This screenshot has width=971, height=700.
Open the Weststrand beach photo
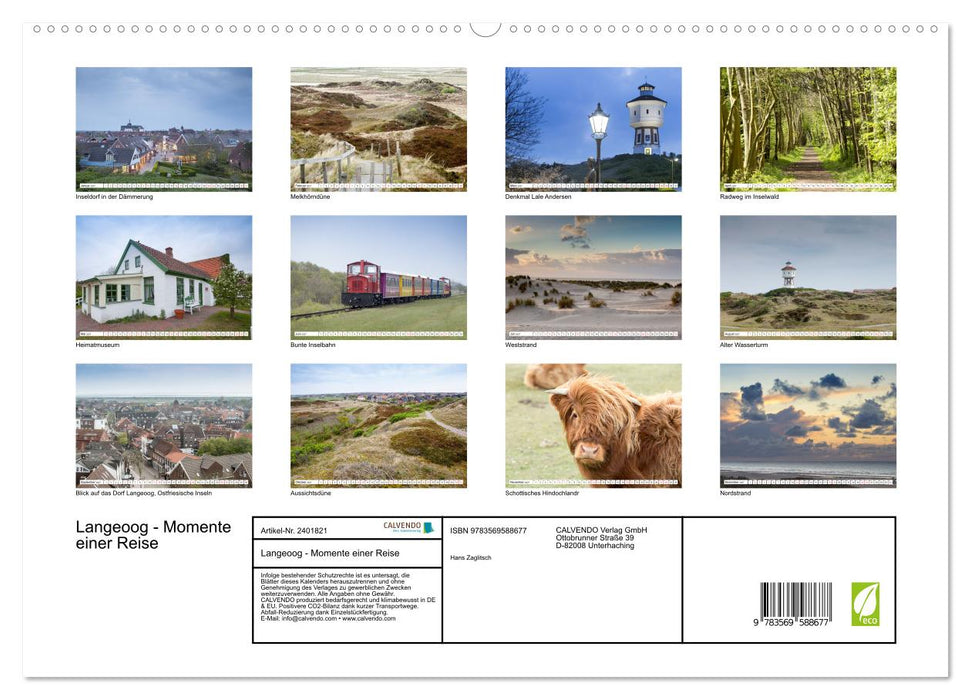(593, 277)
